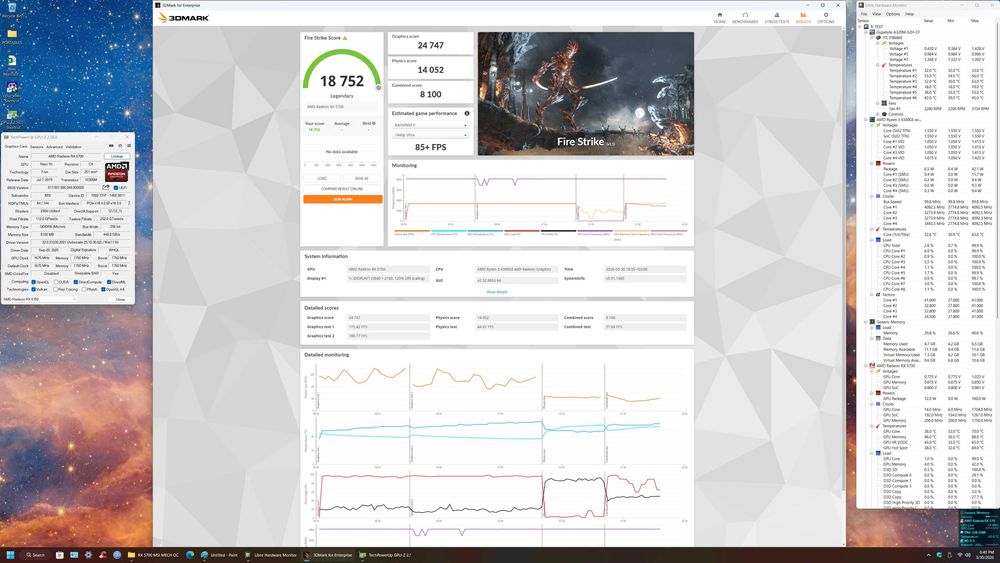The height and width of the screenshot is (563, 1000).
Task: Click the BIOS export share icon in GPU-Z
Action: click(x=106, y=187)
